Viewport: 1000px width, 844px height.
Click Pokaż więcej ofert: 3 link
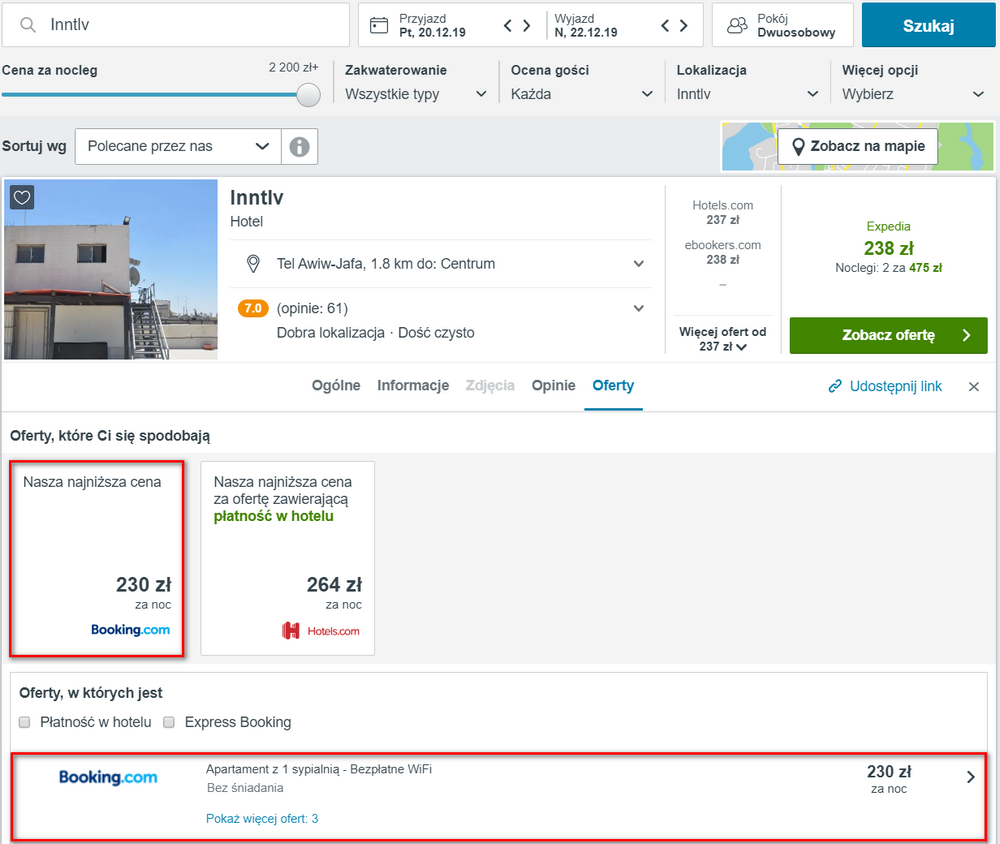pos(262,819)
